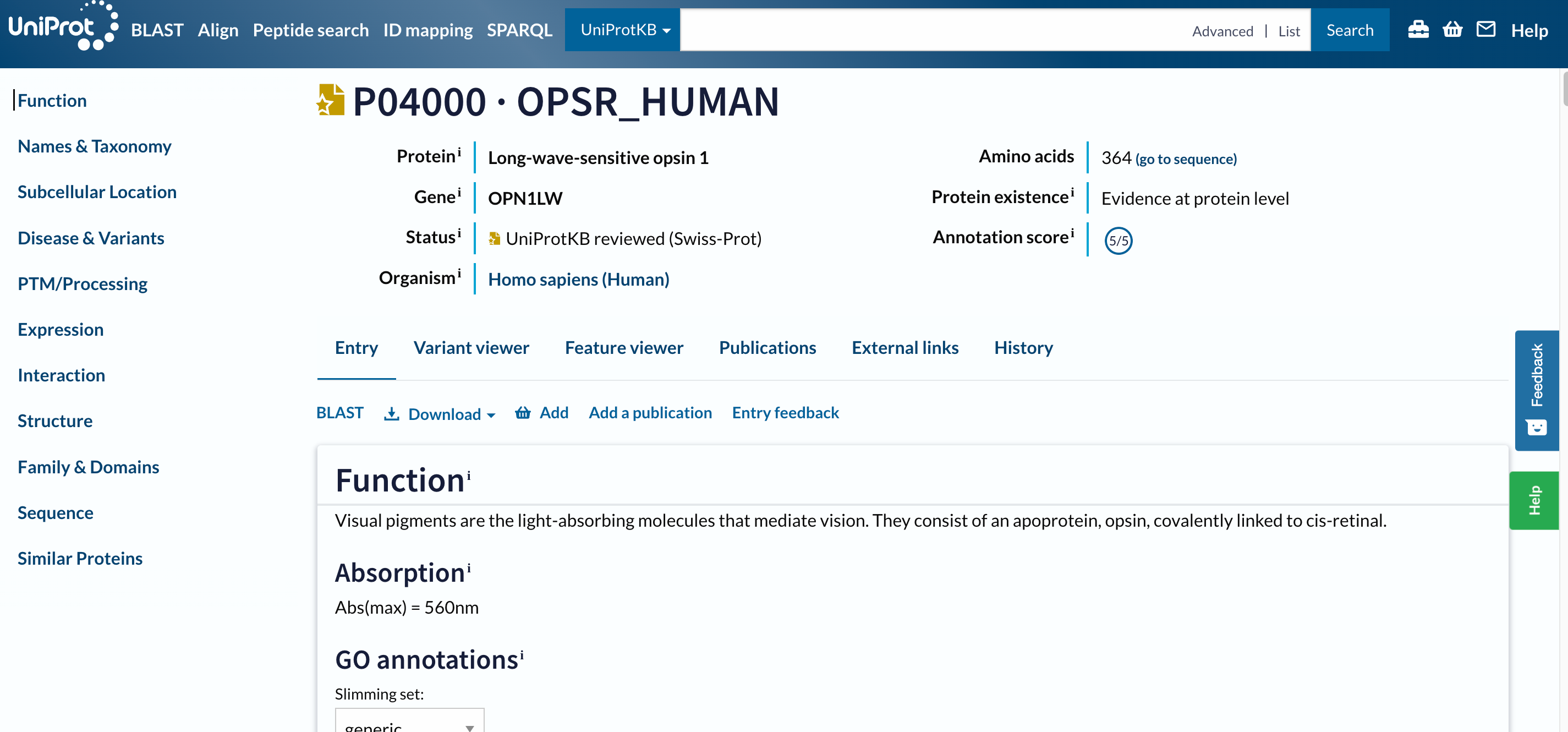Click the Search button
The height and width of the screenshot is (732, 1568).
(1350, 30)
